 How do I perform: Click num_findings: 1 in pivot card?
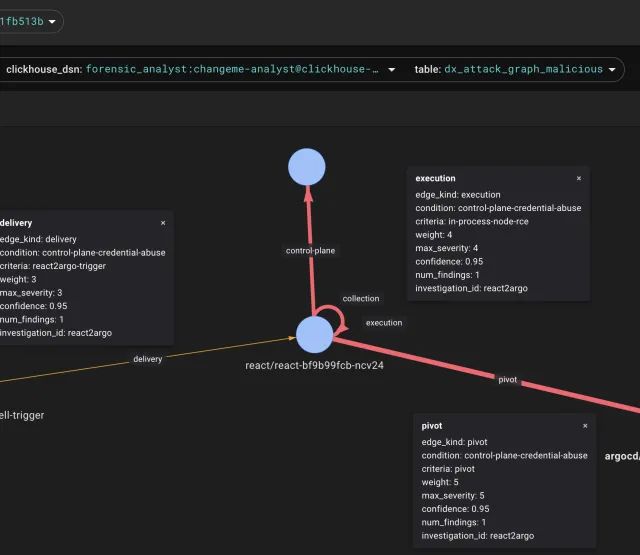pyautogui.click(x=454, y=522)
